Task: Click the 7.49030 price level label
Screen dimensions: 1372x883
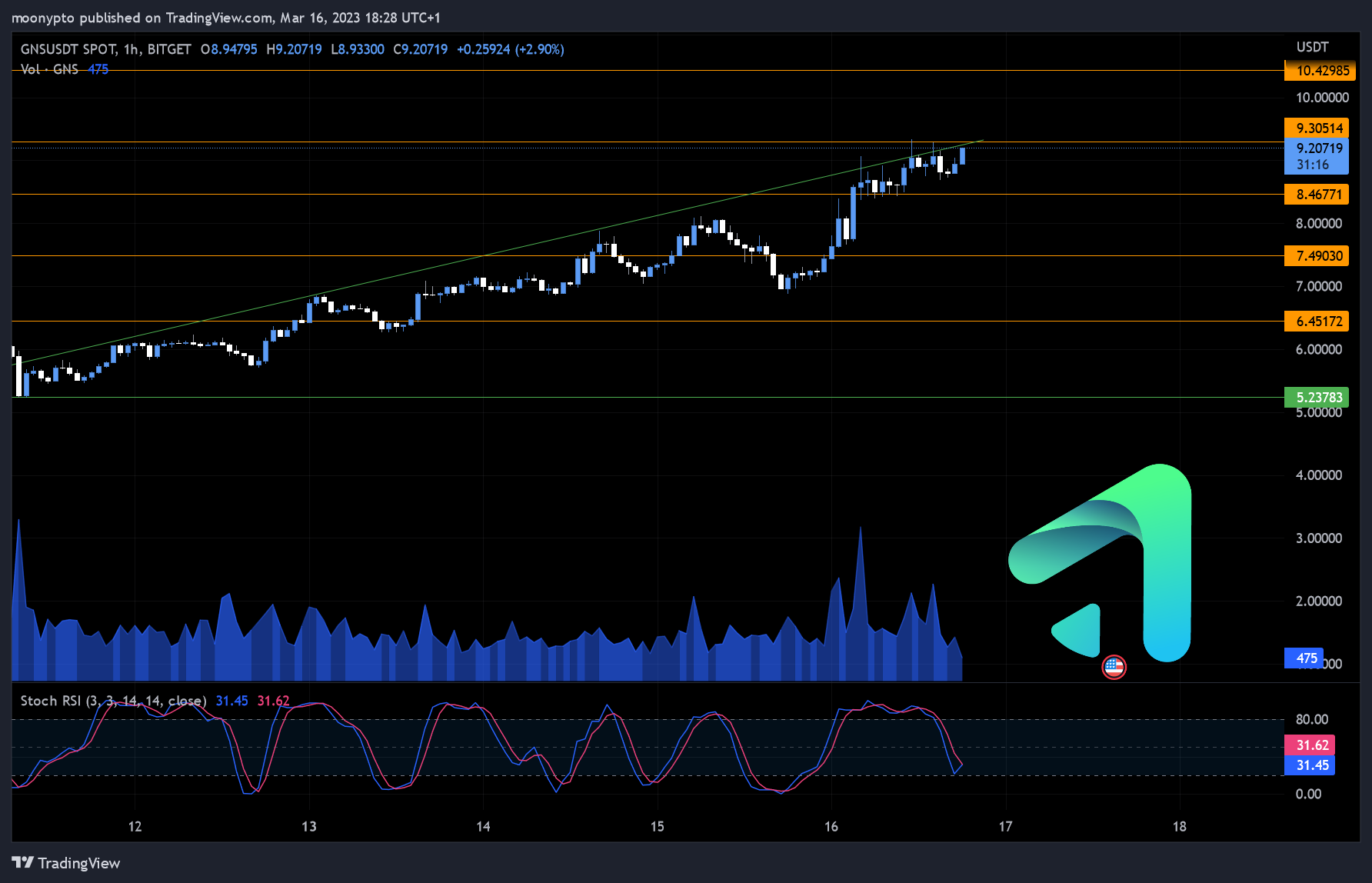Action: [x=1317, y=256]
